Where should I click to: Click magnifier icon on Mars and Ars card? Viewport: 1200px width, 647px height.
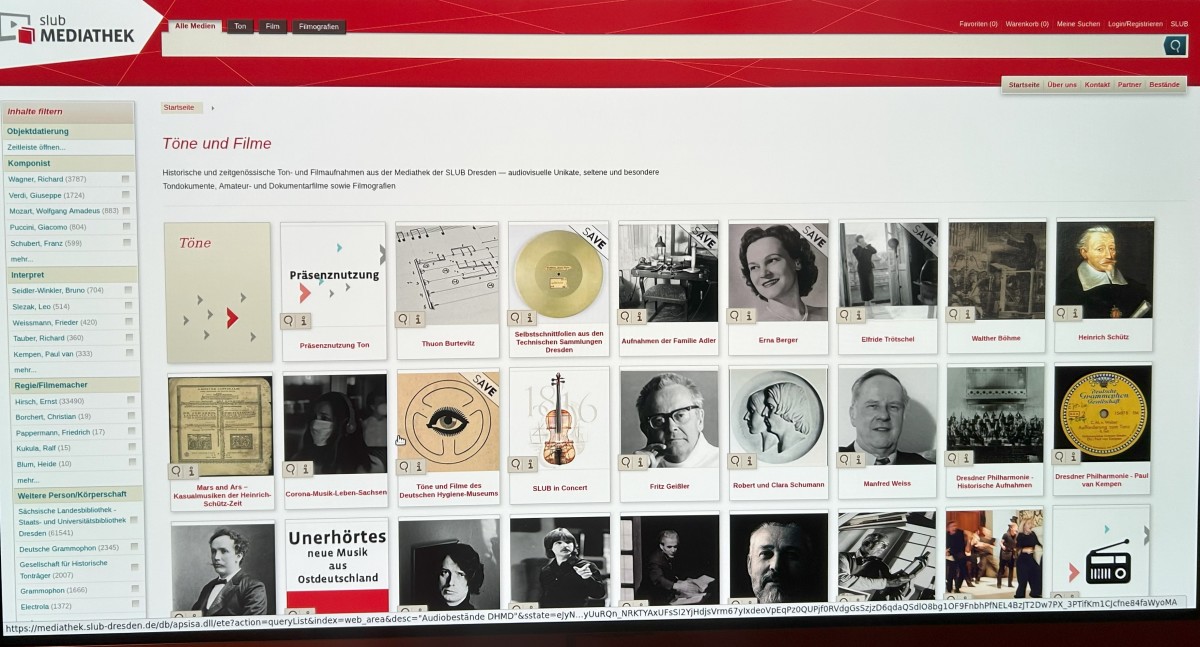(176, 471)
